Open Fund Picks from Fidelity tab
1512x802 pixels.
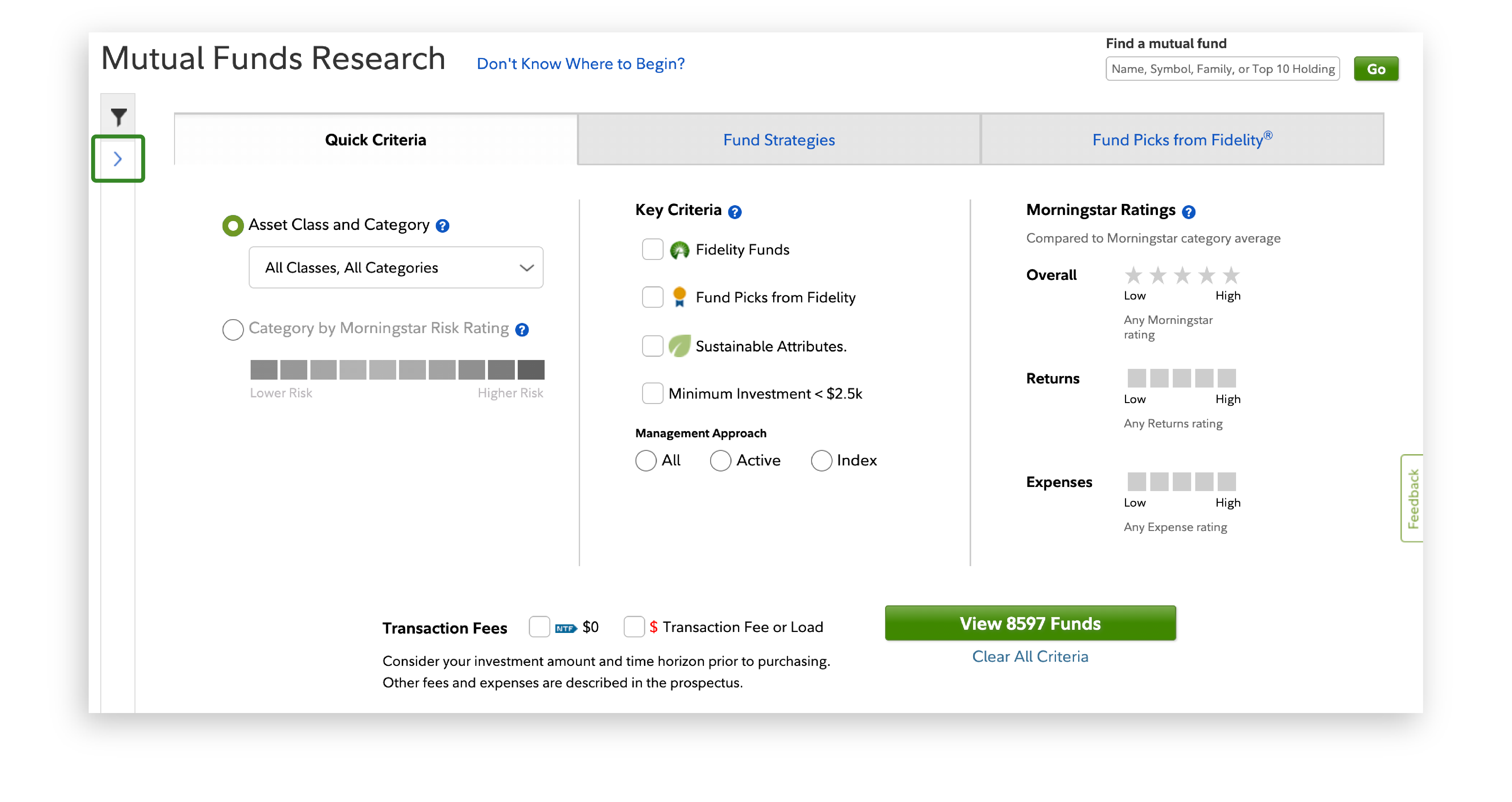click(x=1182, y=140)
